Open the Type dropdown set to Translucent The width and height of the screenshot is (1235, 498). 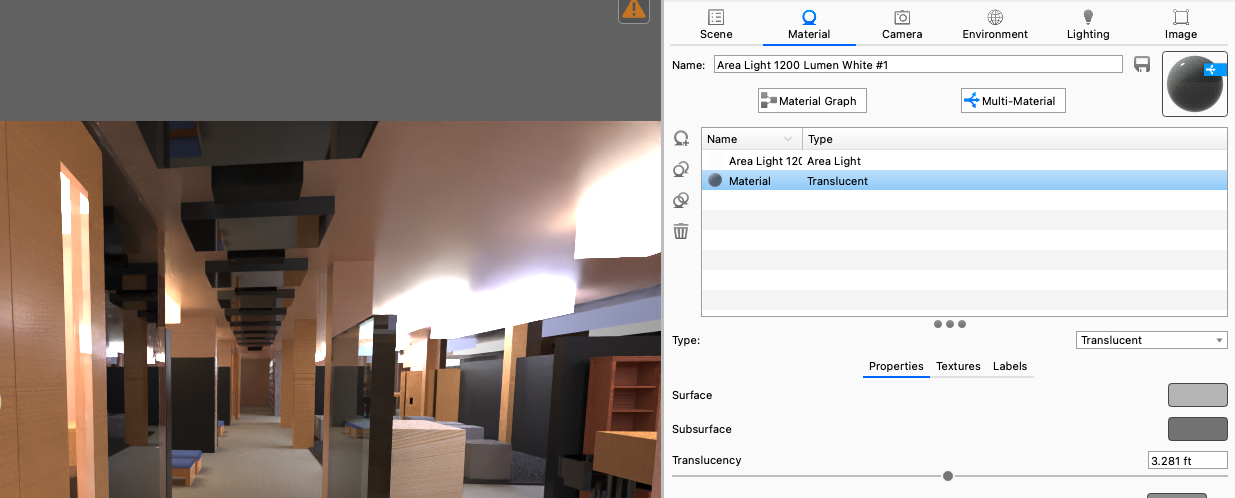click(1152, 340)
